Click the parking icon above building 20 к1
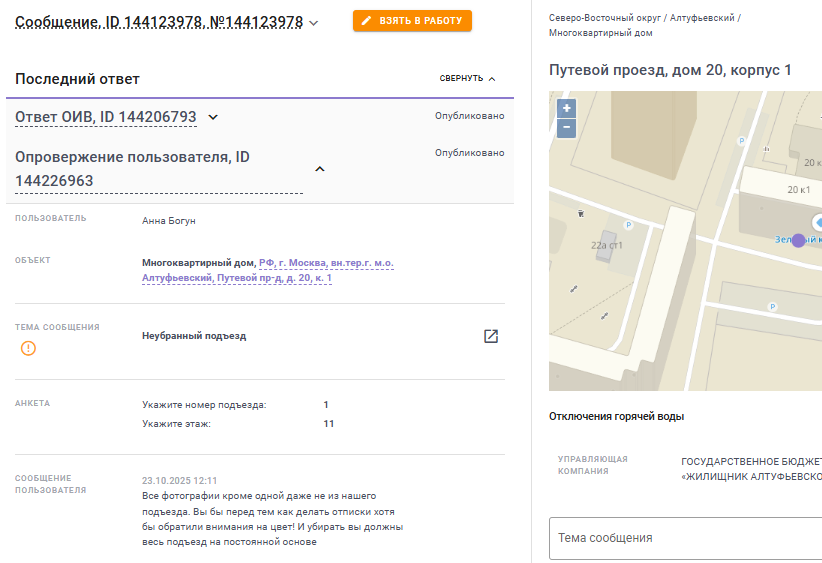The image size is (822, 563). (741, 141)
